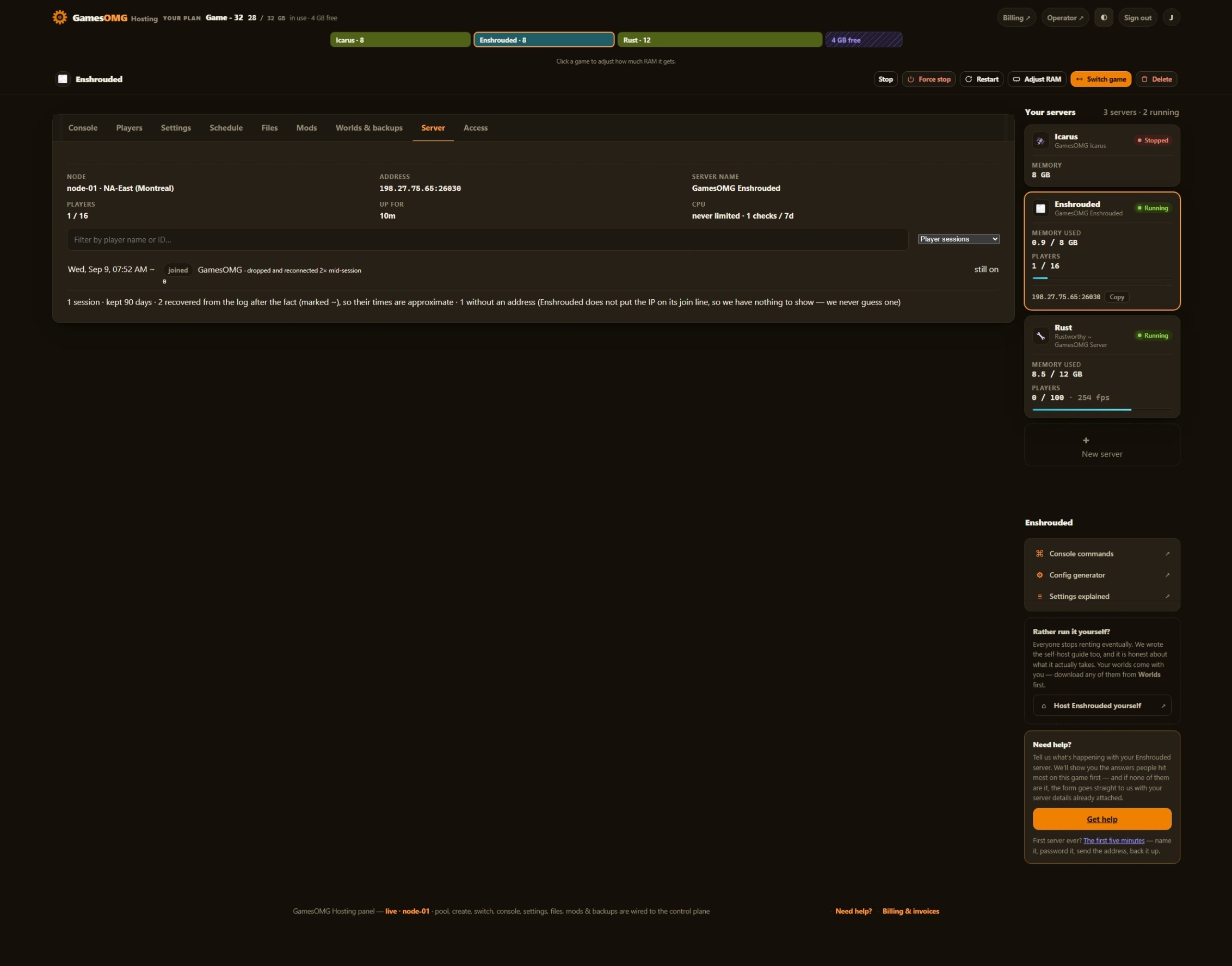Click the orange Get help button
The width and height of the screenshot is (1232, 966).
point(1101,819)
